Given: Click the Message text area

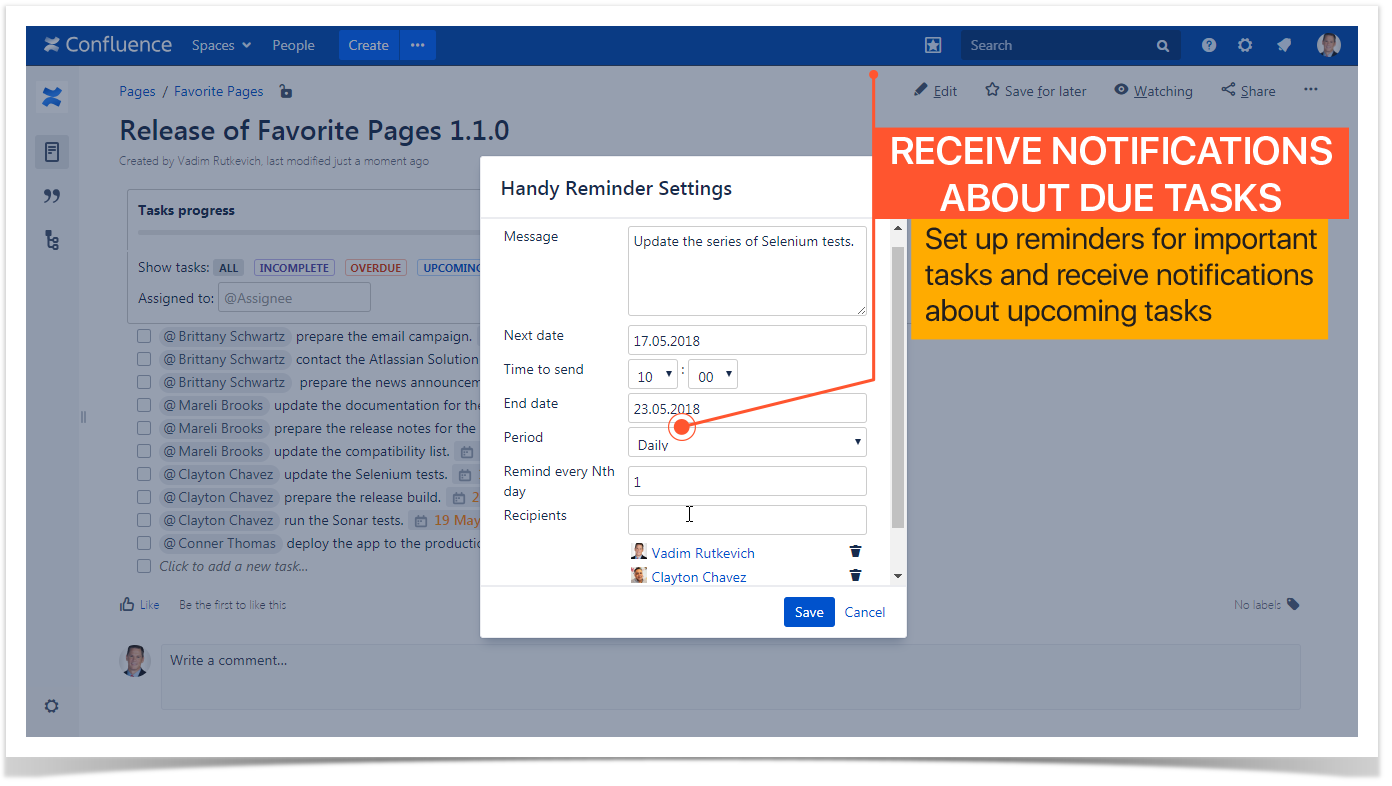Looking at the screenshot, I should pos(747,271).
